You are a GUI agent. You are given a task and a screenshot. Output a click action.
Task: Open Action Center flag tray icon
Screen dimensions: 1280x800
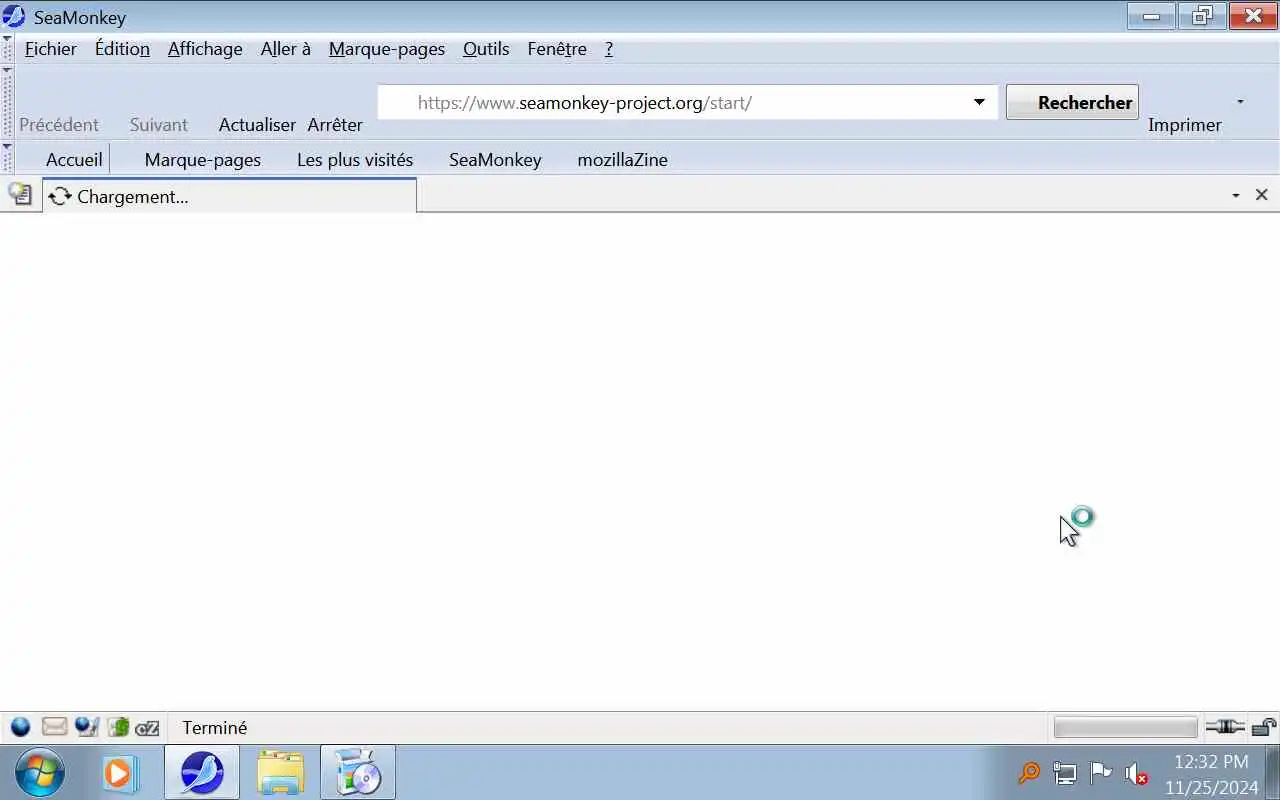tap(1100, 773)
